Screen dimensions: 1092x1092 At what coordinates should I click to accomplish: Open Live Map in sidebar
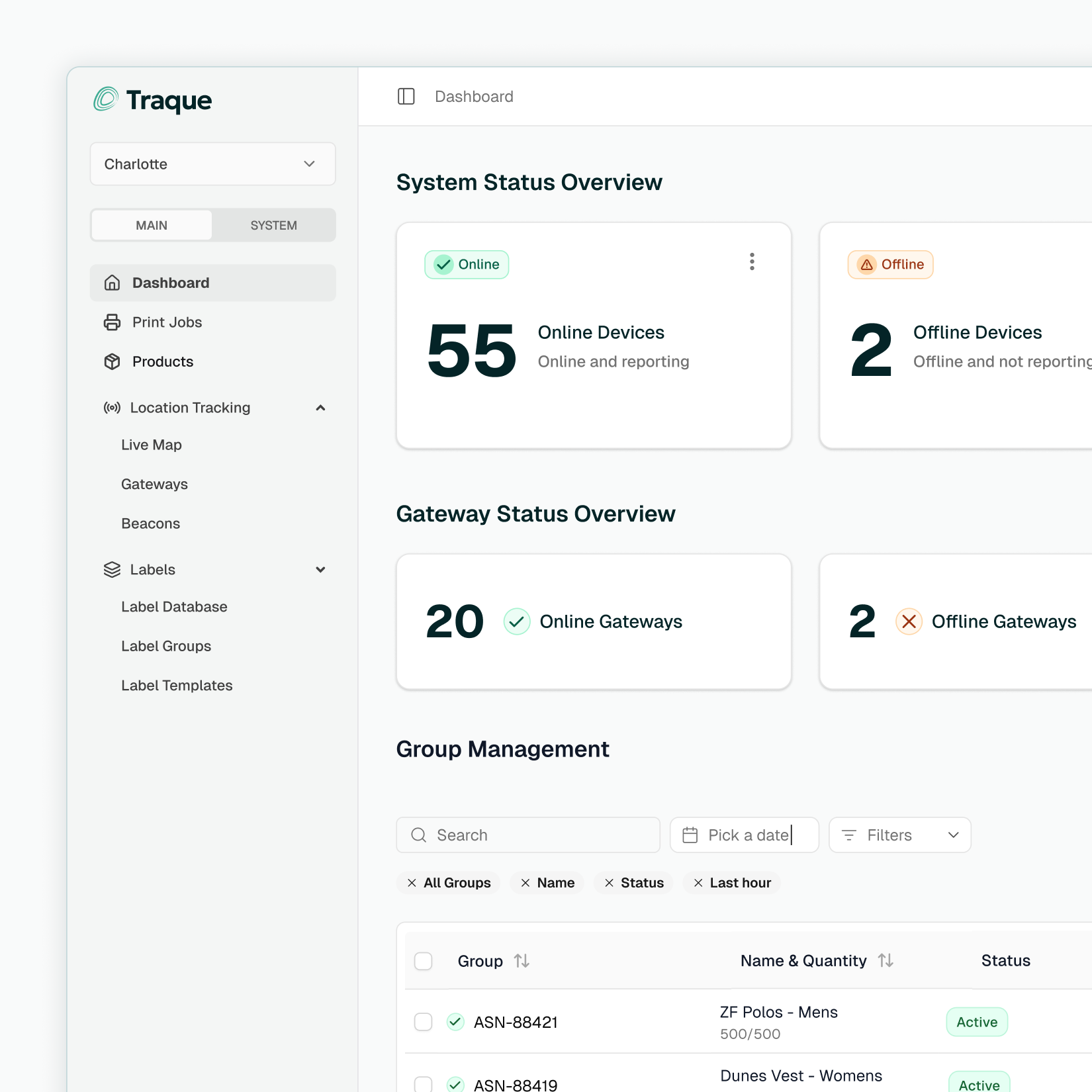pos(152,445)
